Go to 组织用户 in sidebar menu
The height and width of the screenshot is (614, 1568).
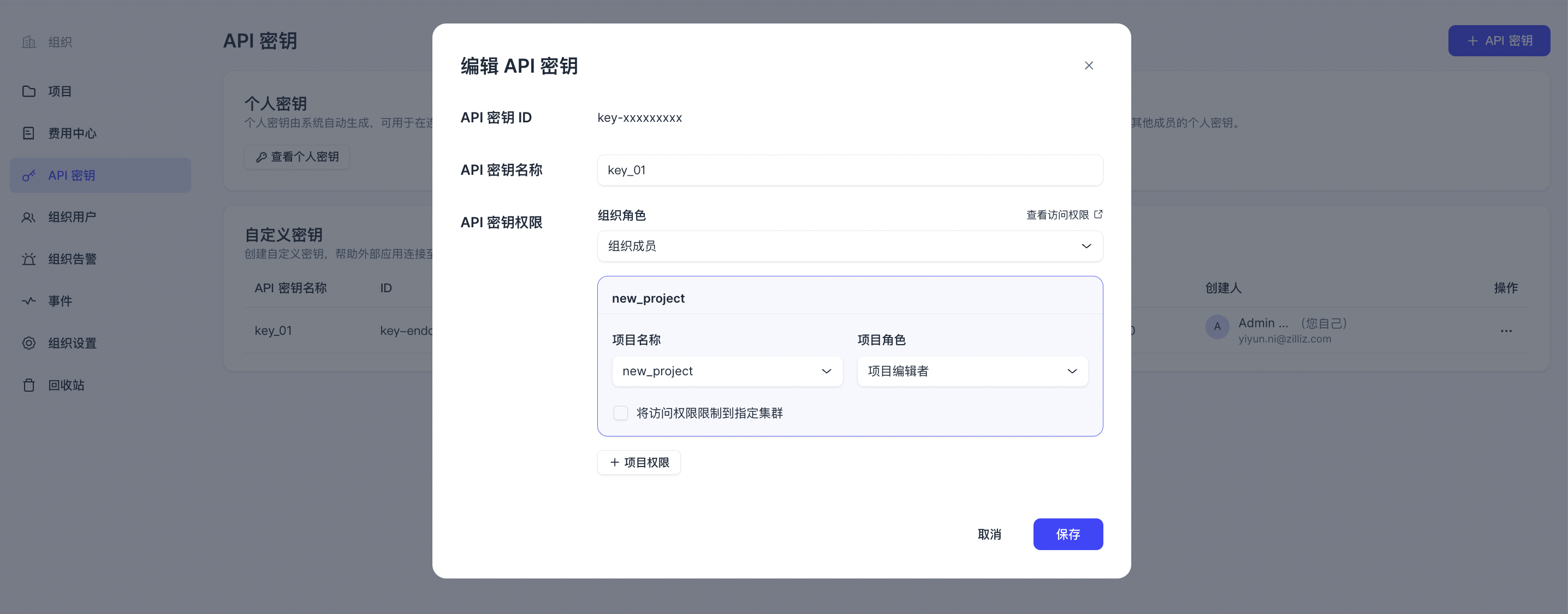100,217
